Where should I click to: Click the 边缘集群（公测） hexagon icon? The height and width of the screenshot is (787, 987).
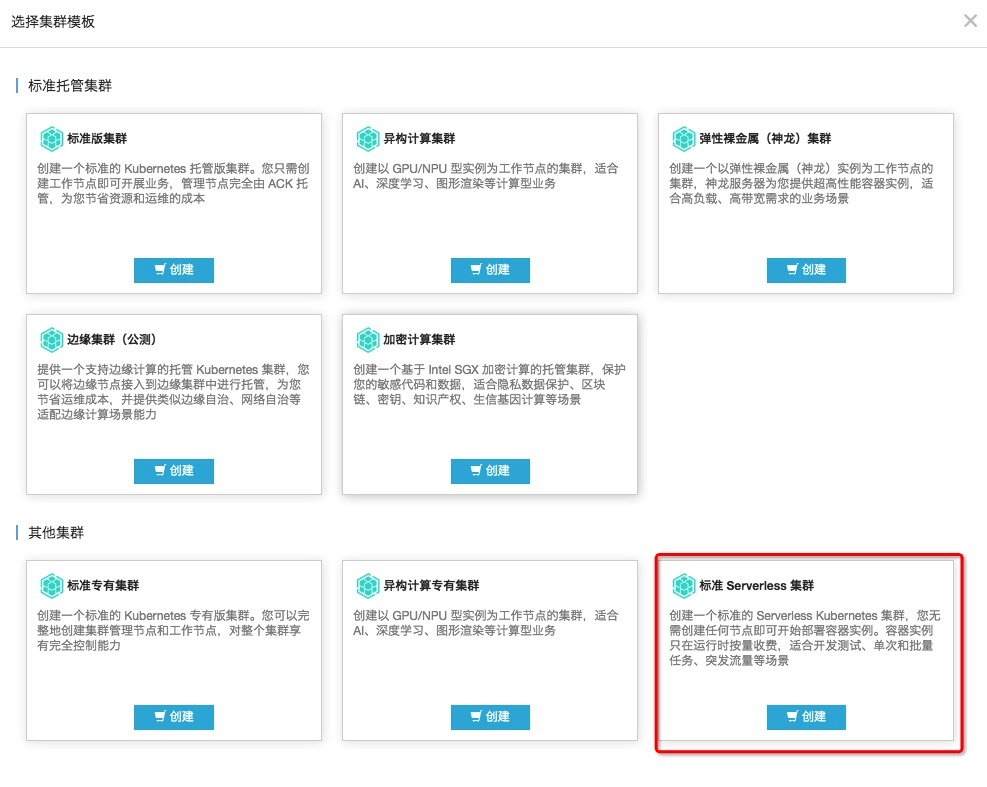click(x=51, y=340)
